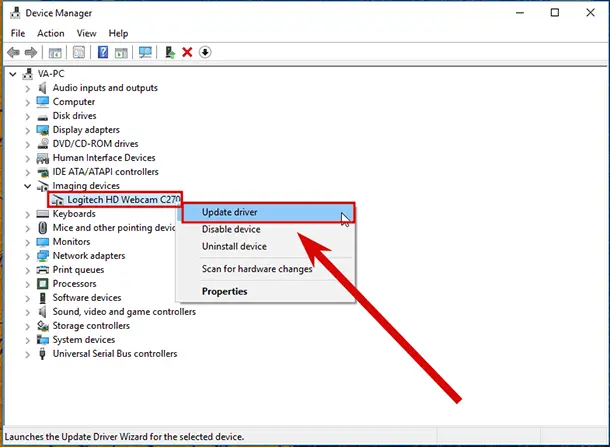The width and height of the screenshot is (610, 447).
Task: Click the Human Interface Devices icon
Action: tap(42, 158)
